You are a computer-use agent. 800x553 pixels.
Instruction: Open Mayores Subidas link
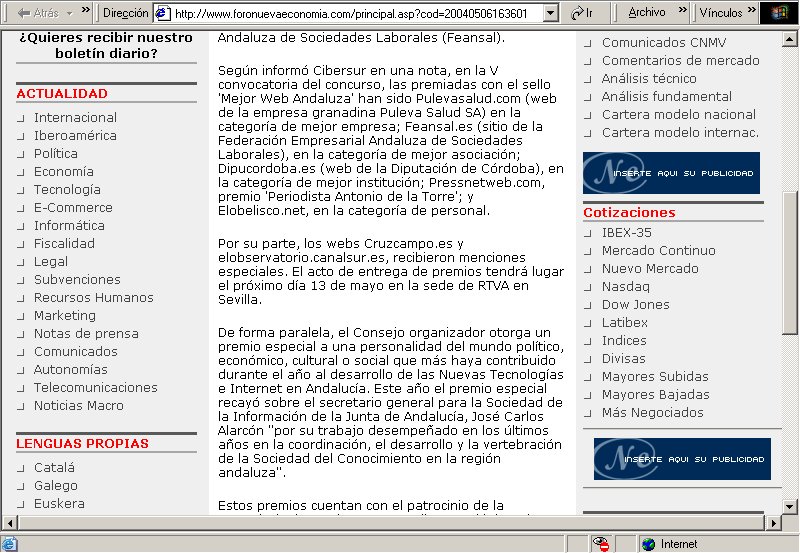[x=655, y=376]
